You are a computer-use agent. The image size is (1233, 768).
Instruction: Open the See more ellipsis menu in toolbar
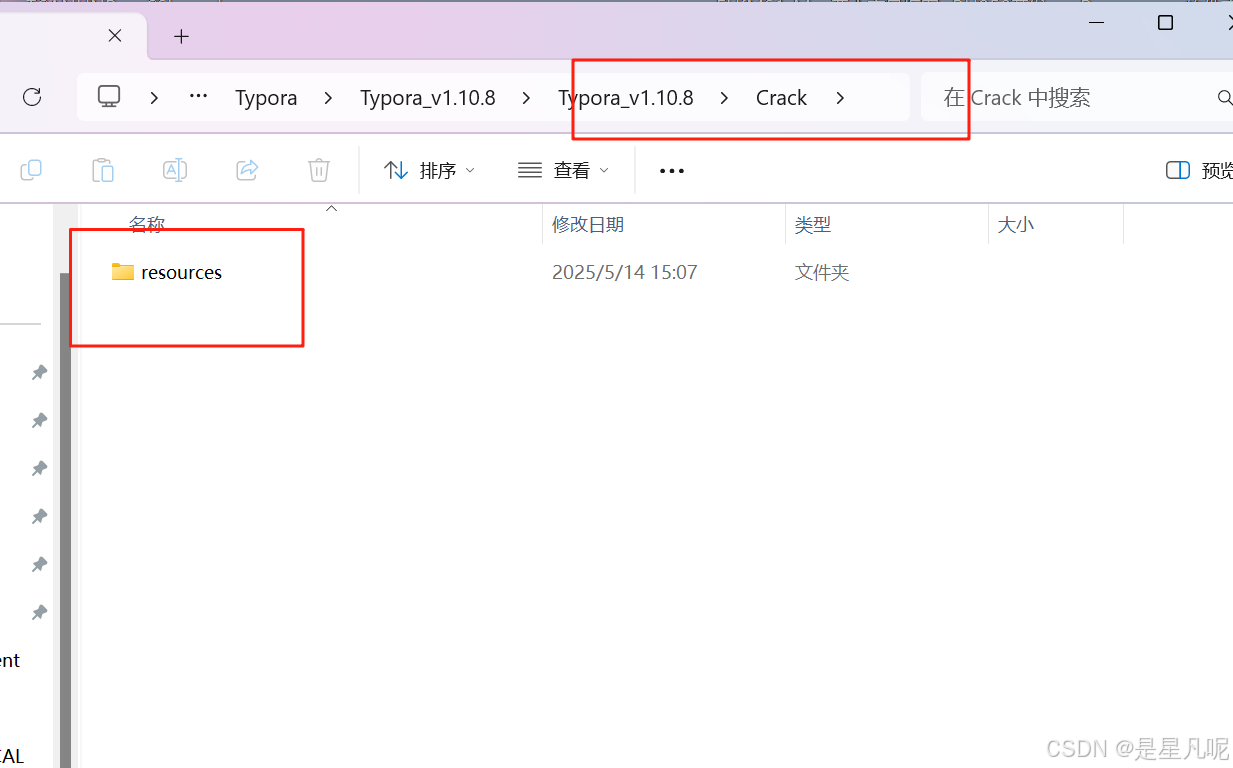pyautogui.click(x=672, y=171)
